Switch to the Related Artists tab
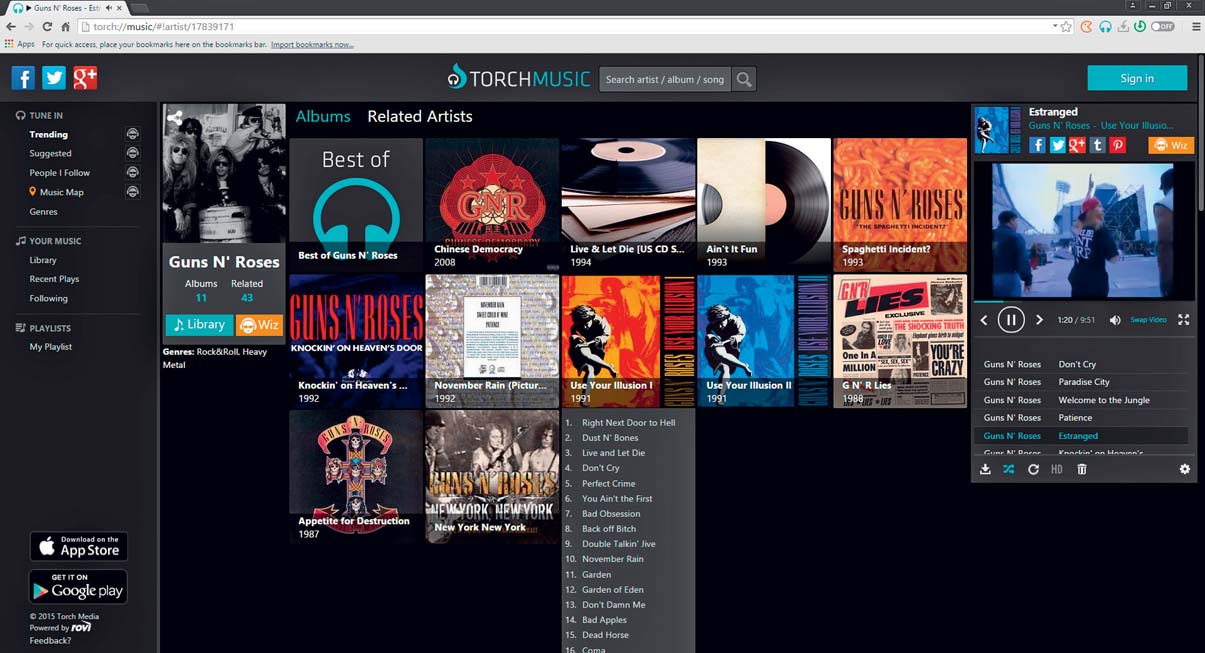This screenshot has height=653, width=1205. pyautogui.click(x=420, y=116)
